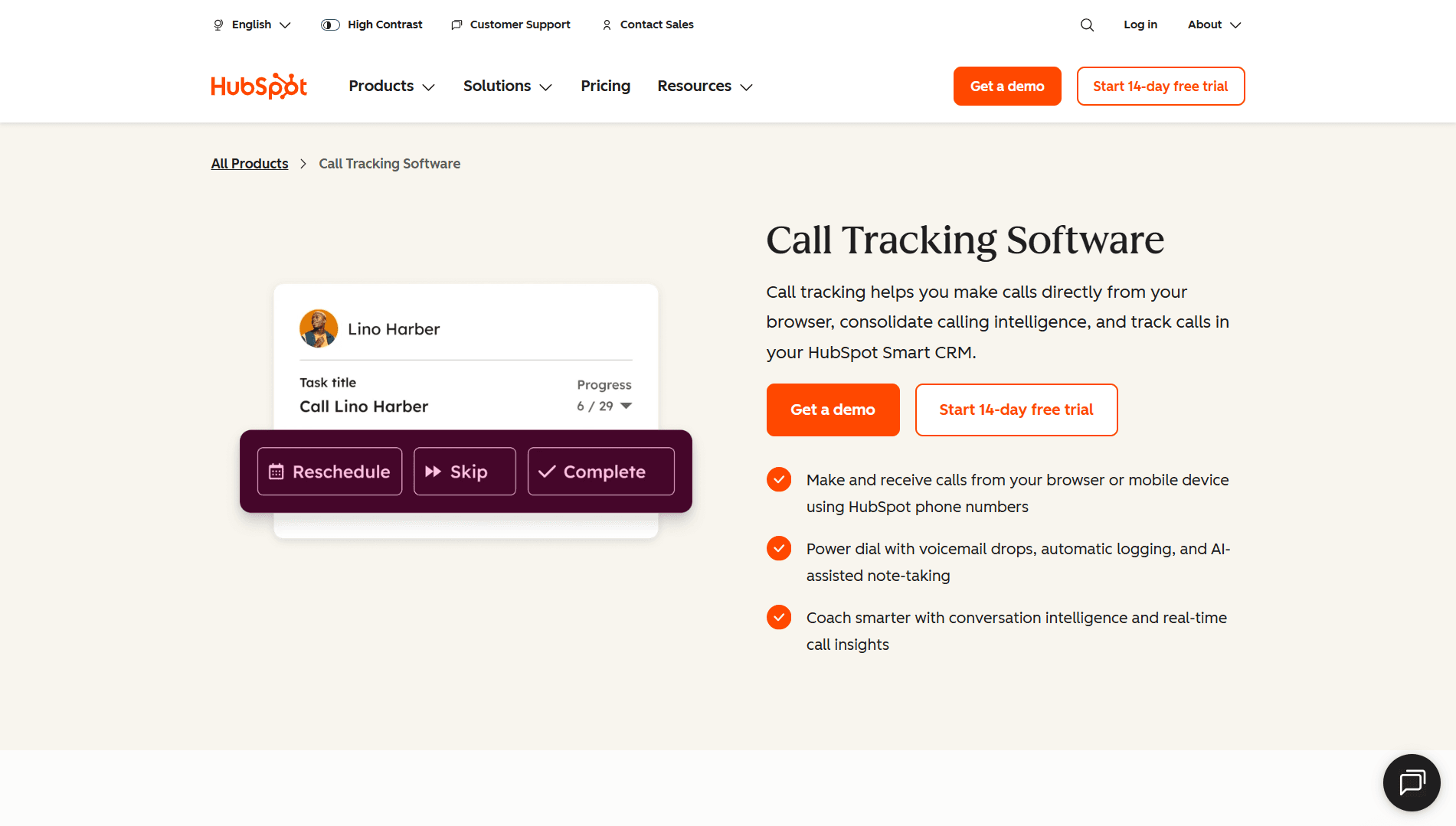Click the 'Lino Harber' contact name
The width and height of the screenshot is (1456, 826).
click(x=394, y=329)
